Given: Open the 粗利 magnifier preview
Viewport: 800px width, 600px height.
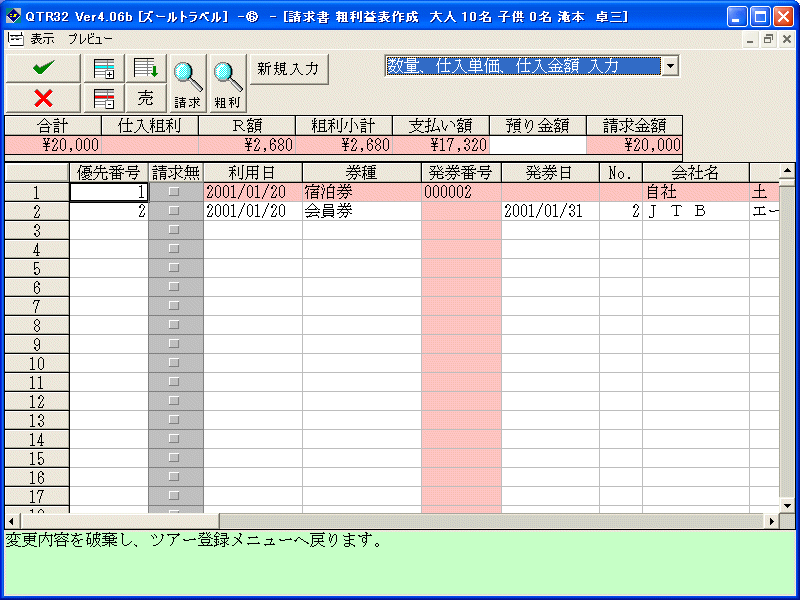Looking at the screenshot, I should [x=228, y=82].
